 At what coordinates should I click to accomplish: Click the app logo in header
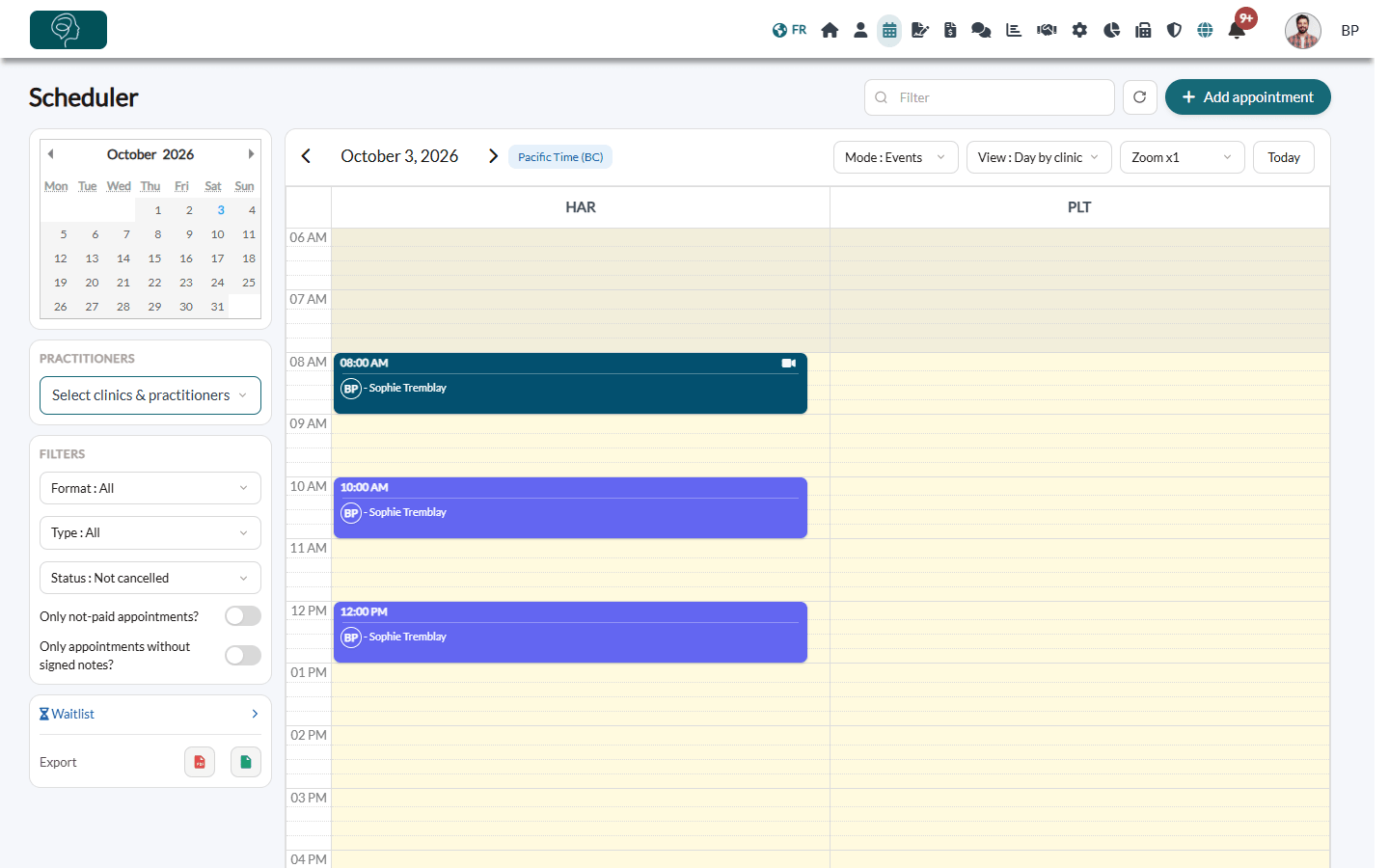pyautogui.click(x=68, y=30)
